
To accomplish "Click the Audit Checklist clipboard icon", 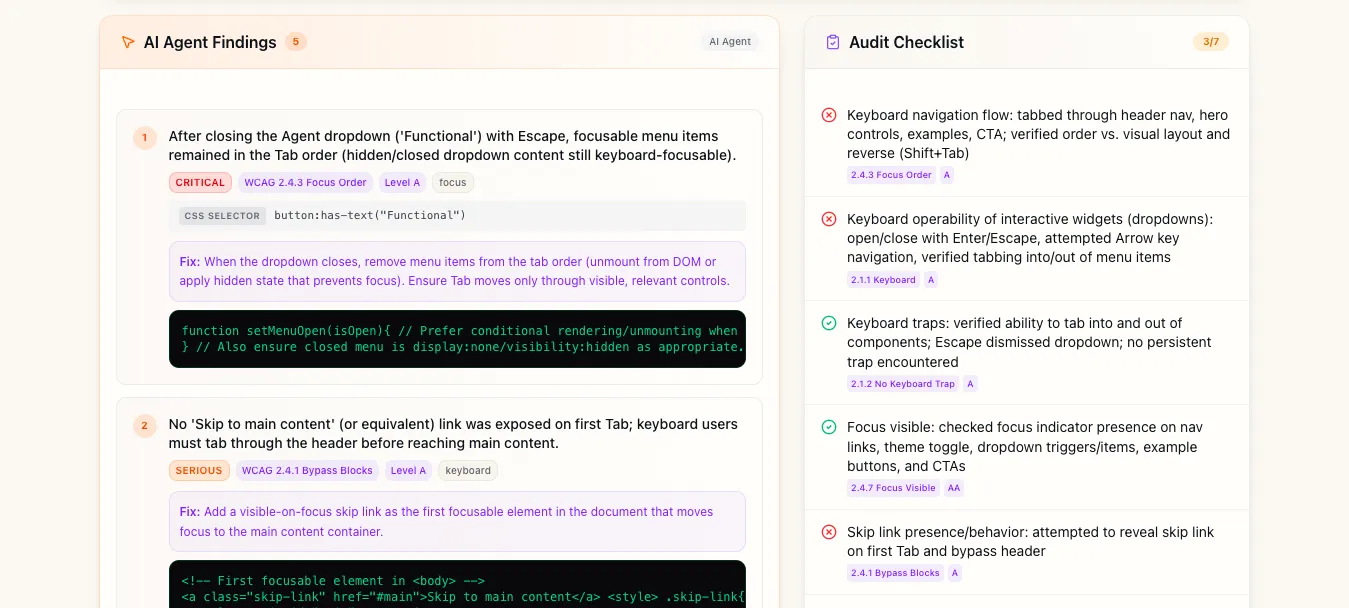I will [x=833, y=42].
